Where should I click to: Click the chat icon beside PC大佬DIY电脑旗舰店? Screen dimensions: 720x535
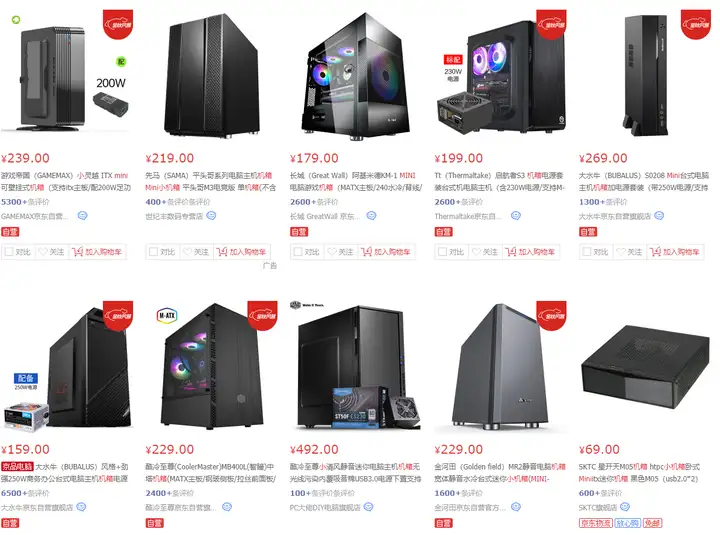coord(368,507)
